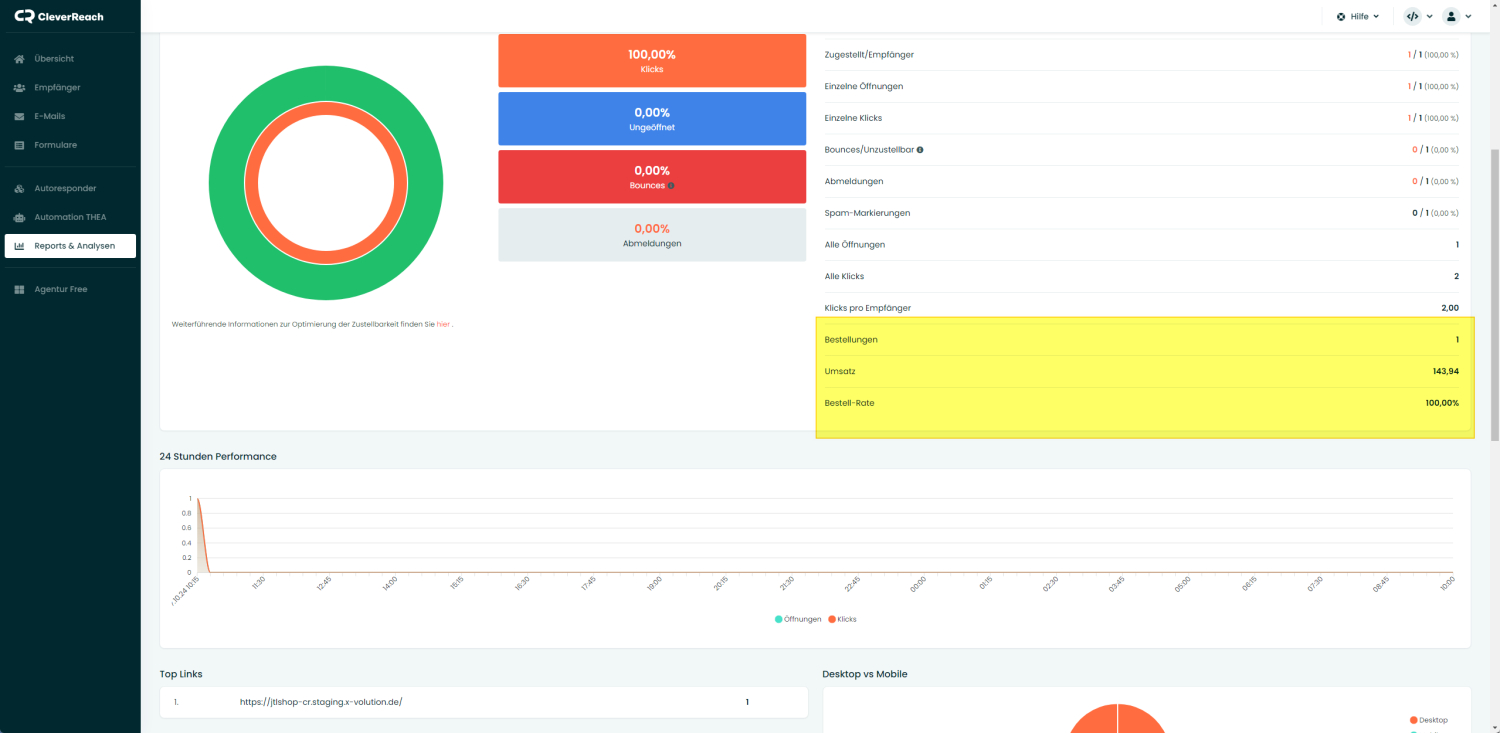Open the hier link about Zustellbarkeit

pyautogui.click(x=443, y=323)
